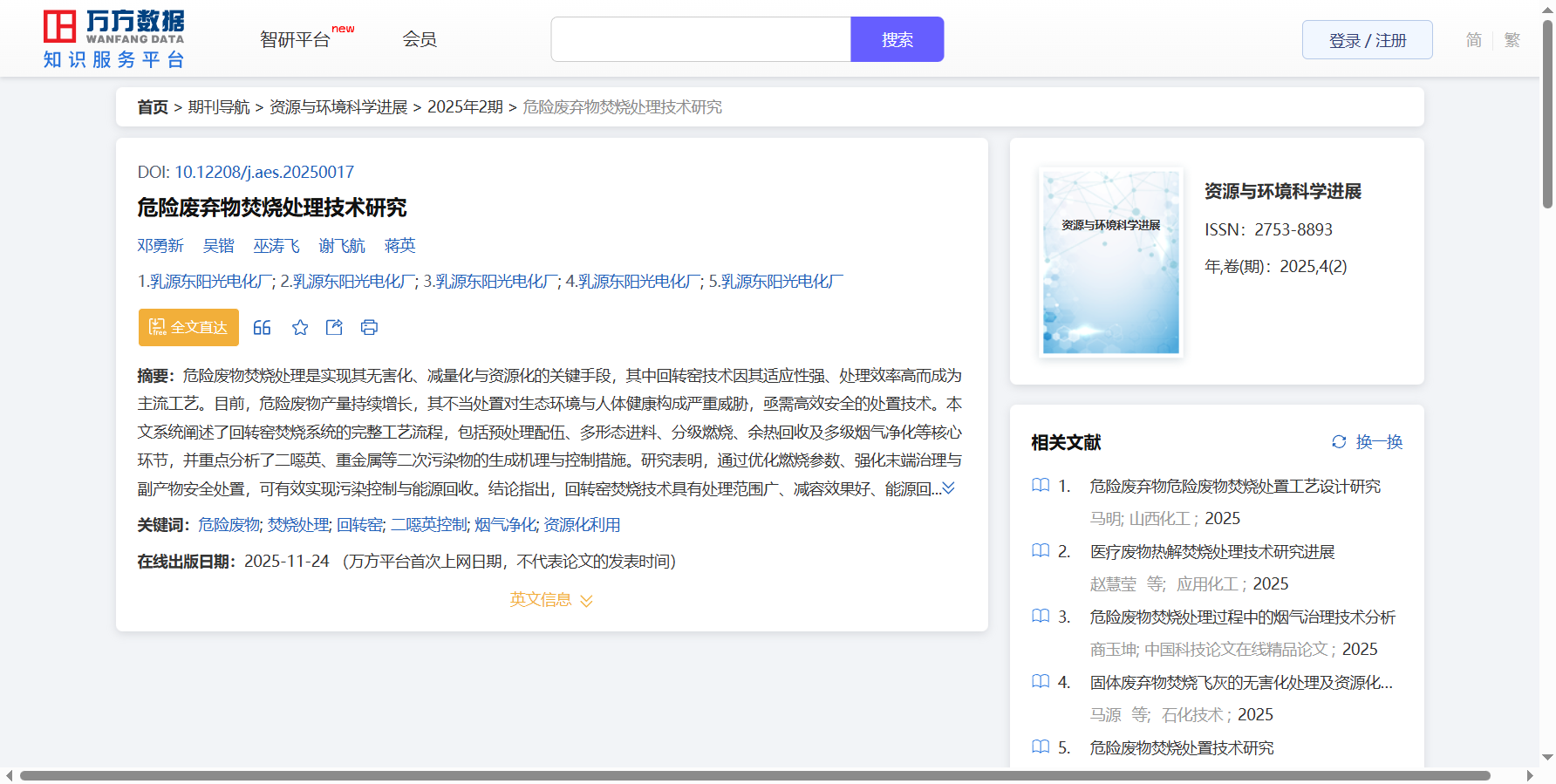The image size is (1556, 784).
Task: Click the quote citation icon
Action: [262, 328]
